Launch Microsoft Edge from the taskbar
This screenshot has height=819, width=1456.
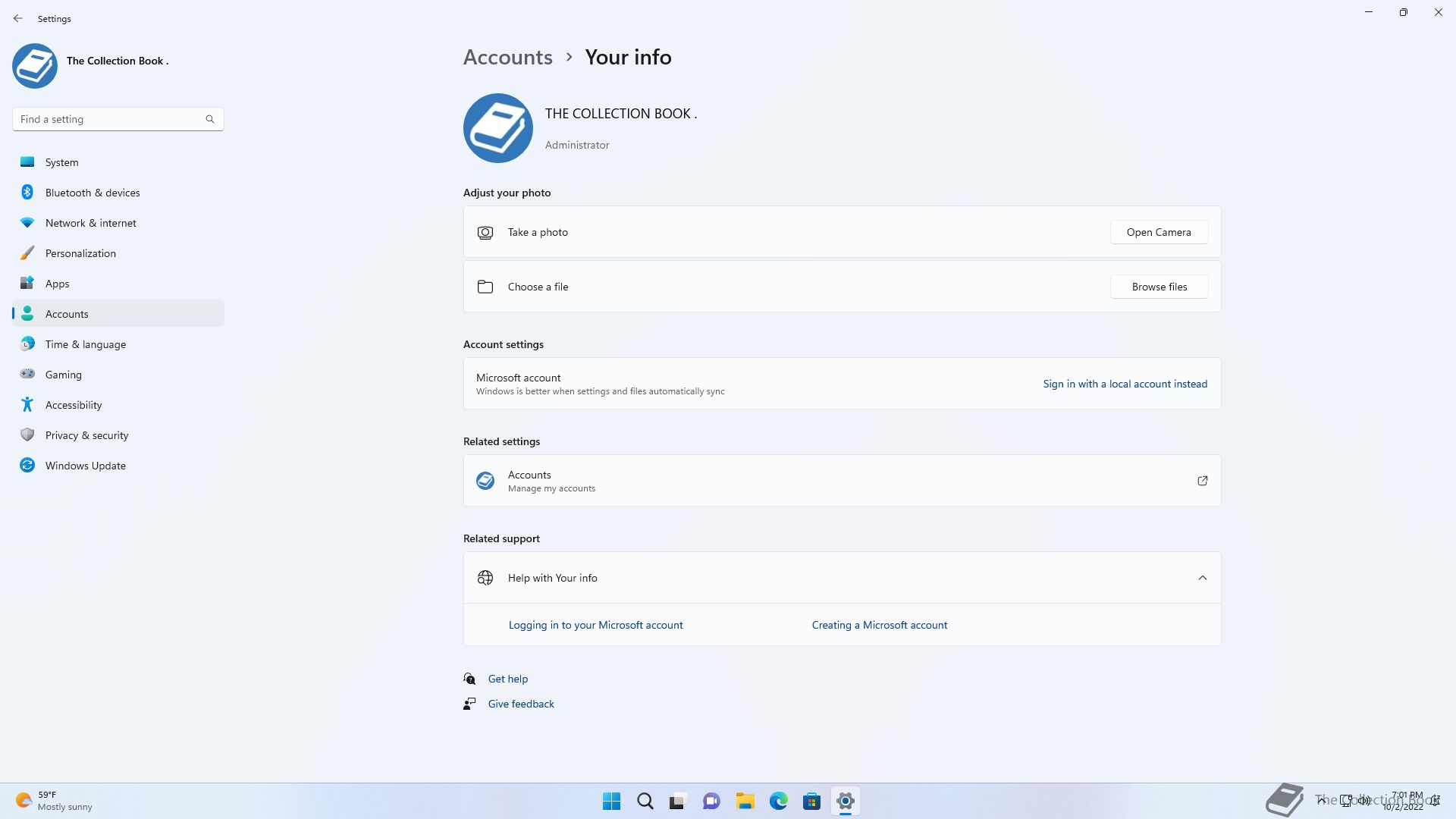click(778, 801)
